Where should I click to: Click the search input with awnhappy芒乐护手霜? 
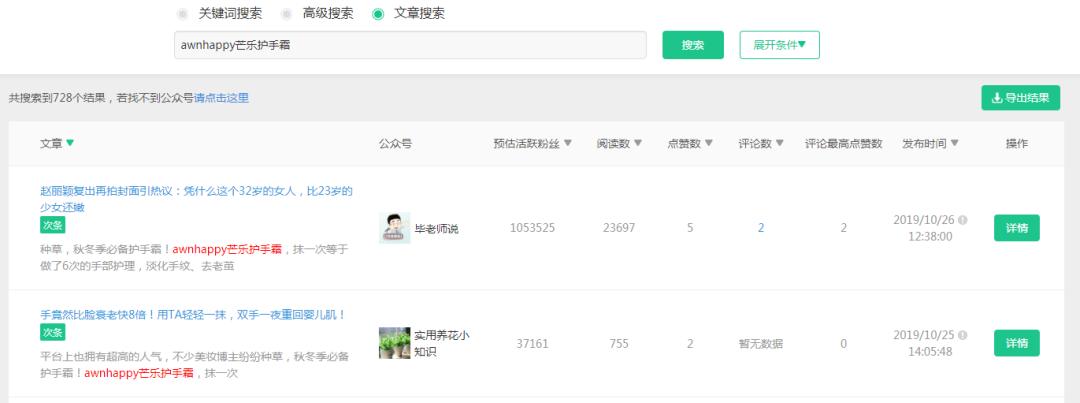click(x=410, y=45)
